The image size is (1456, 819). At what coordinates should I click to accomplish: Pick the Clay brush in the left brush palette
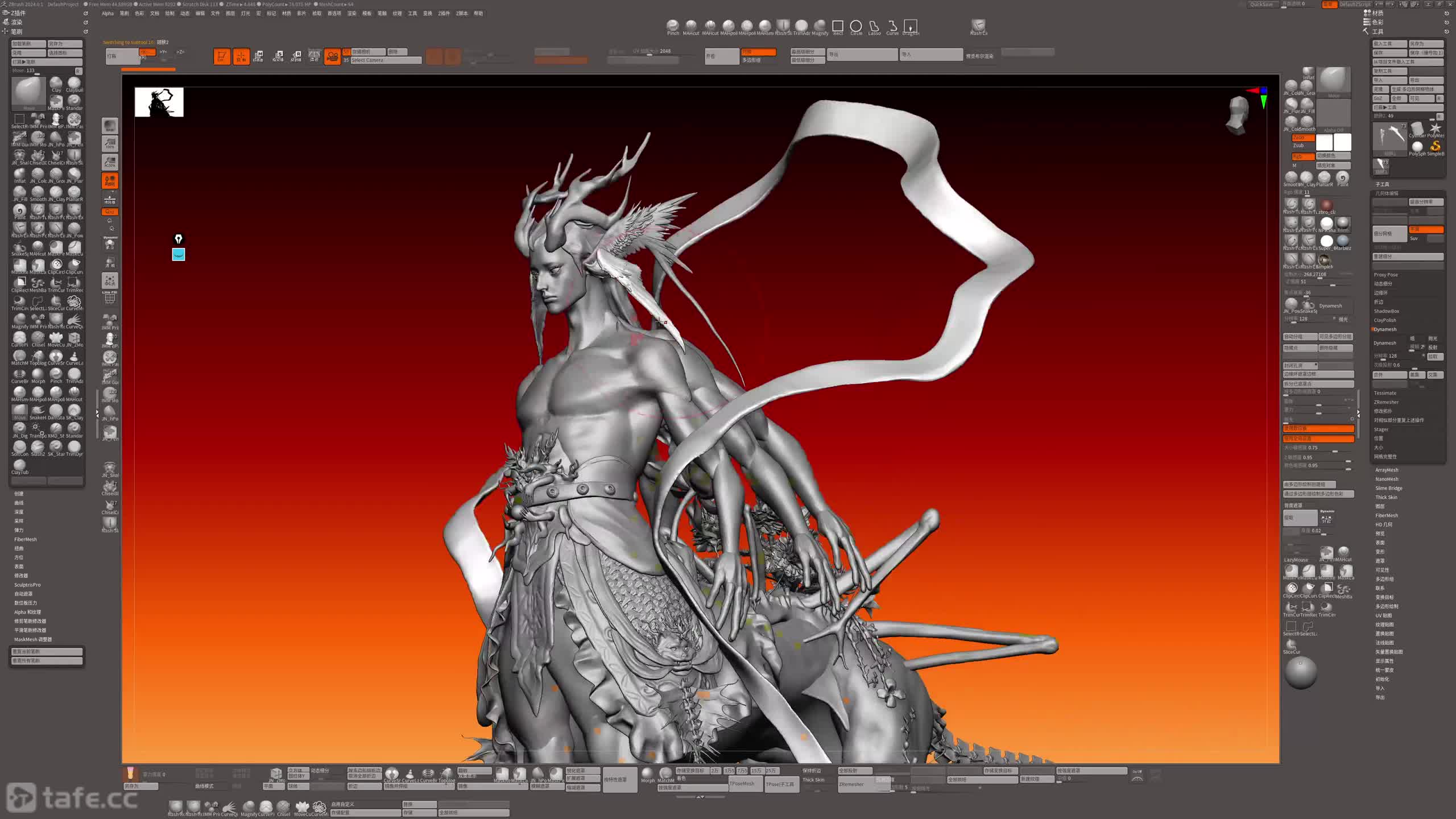pos(56,84)
